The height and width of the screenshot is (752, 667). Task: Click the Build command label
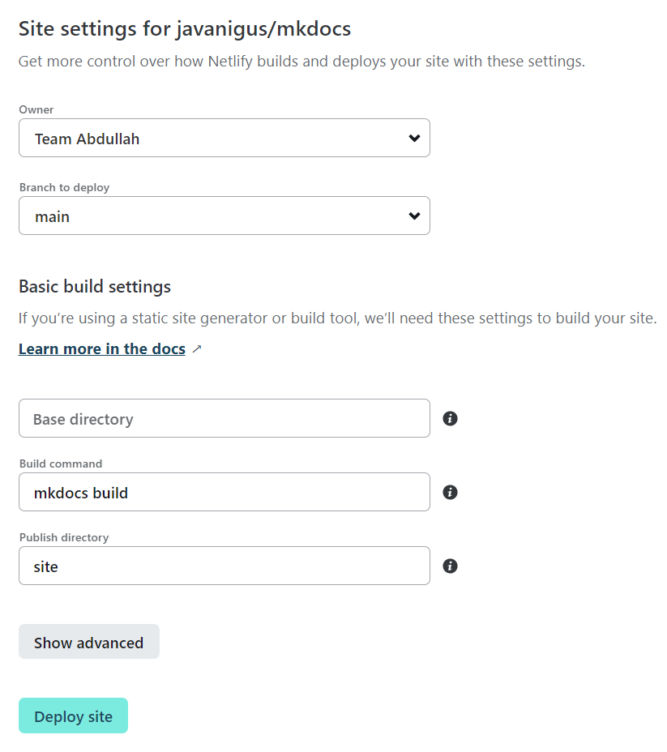61,463
